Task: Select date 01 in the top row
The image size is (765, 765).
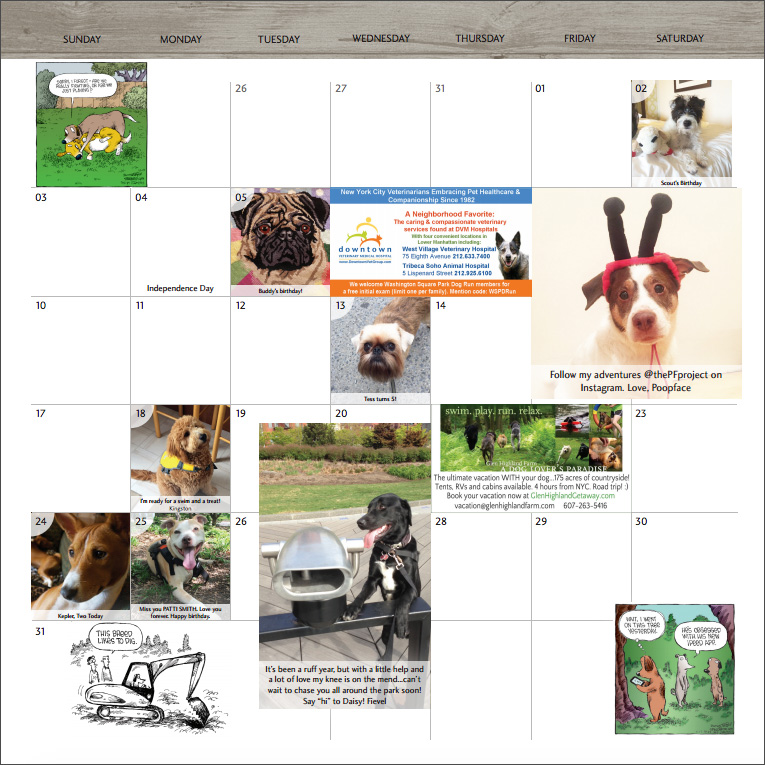Action: tap(540, 88)
